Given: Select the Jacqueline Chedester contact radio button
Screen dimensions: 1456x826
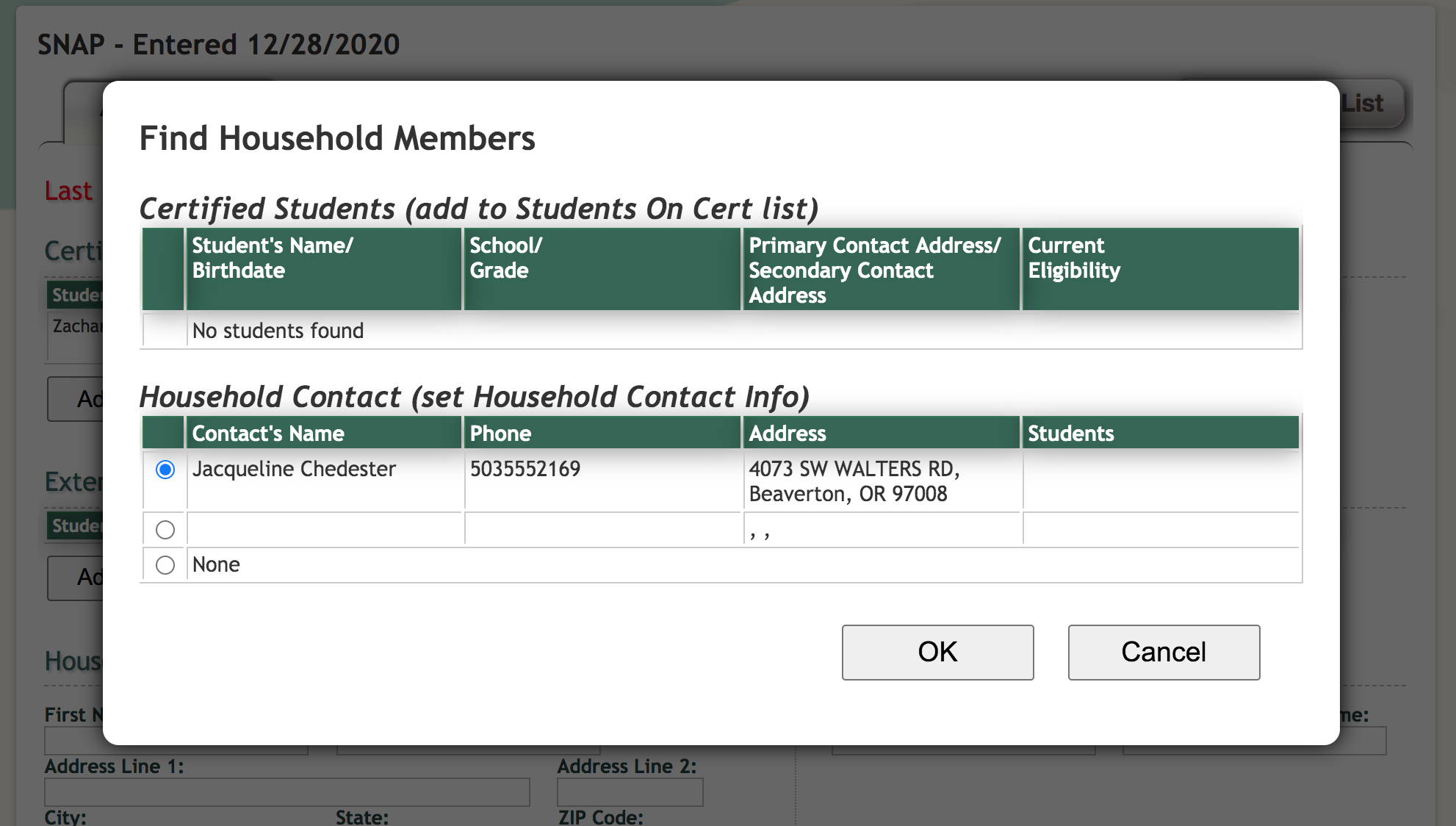Looking at the screenshot, I should click(x=165, y=470).
